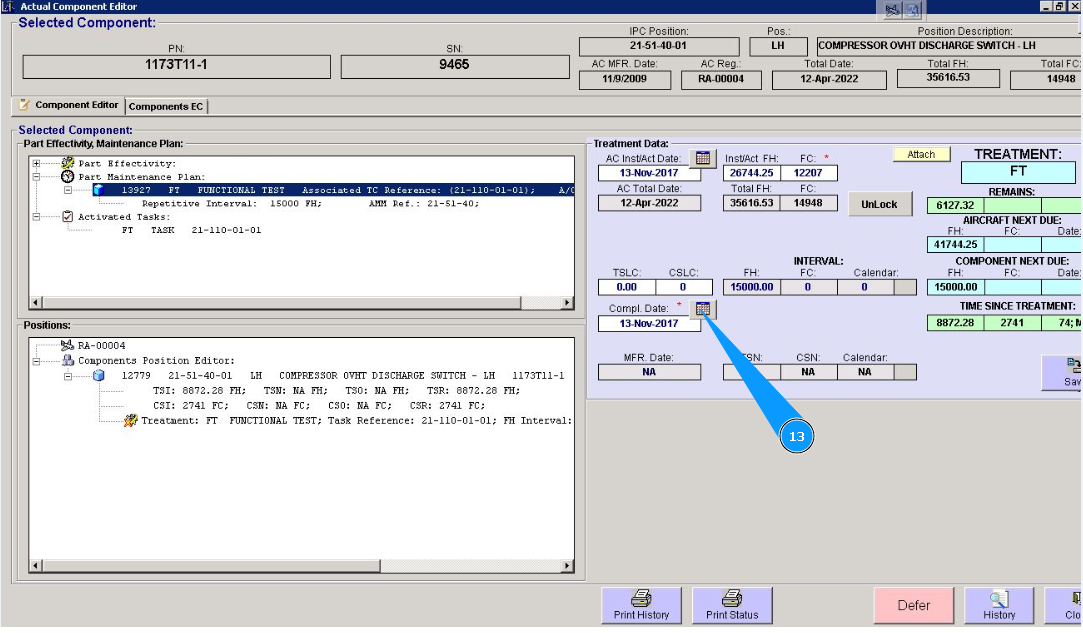Collapse the 13927 FT Functional Test node
The image size is (1083, 633).
click(68, 190)
